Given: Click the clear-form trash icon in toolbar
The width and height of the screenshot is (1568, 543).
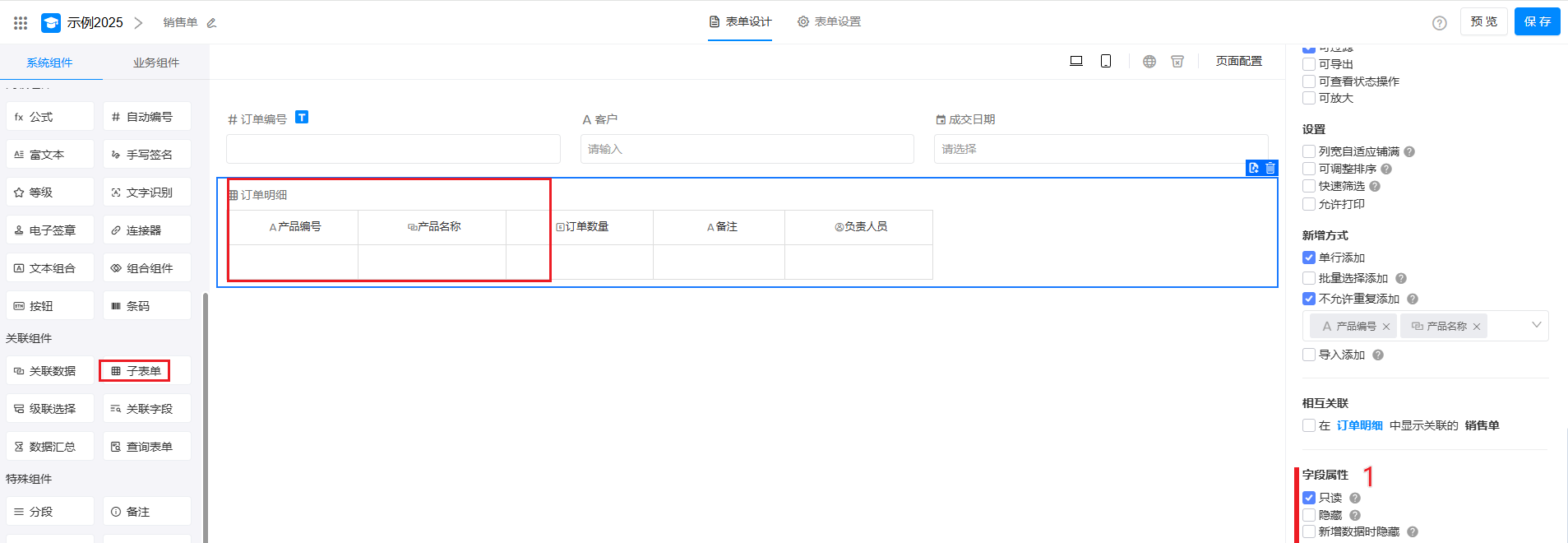Looking at the screenshot, I should coord(1177,62).
